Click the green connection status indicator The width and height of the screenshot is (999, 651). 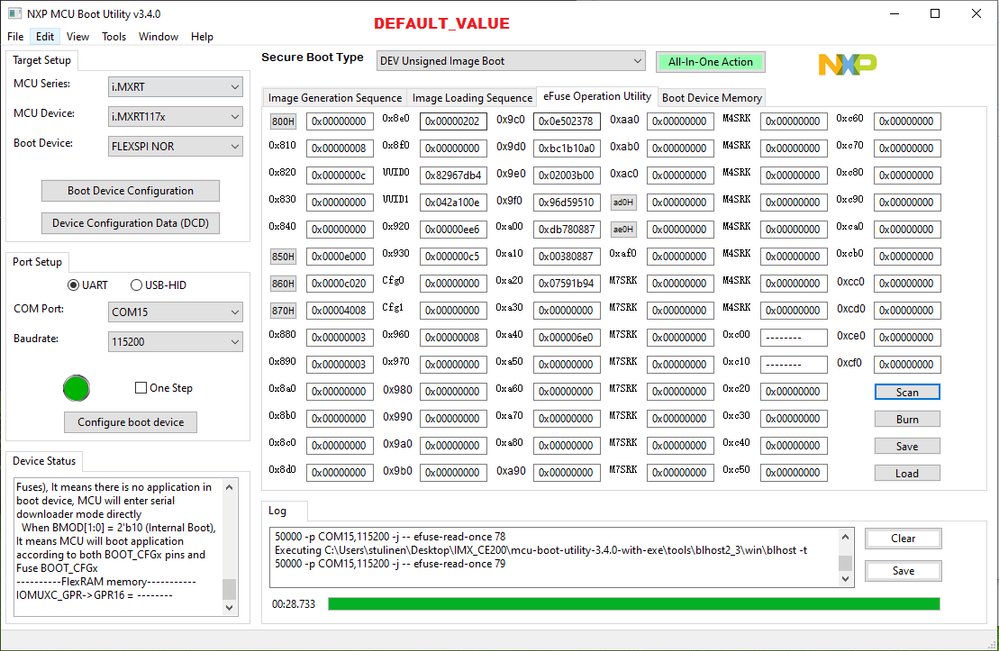tap(76, 388)
